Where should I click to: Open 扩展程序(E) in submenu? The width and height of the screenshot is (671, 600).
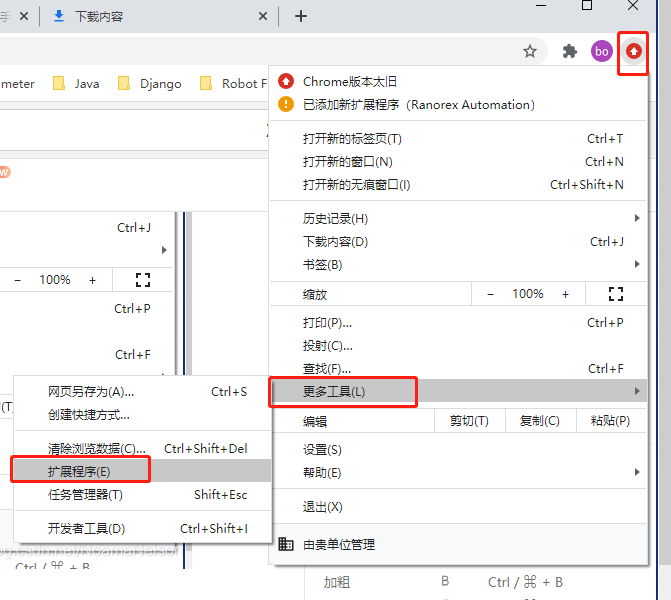pos(143,471)
